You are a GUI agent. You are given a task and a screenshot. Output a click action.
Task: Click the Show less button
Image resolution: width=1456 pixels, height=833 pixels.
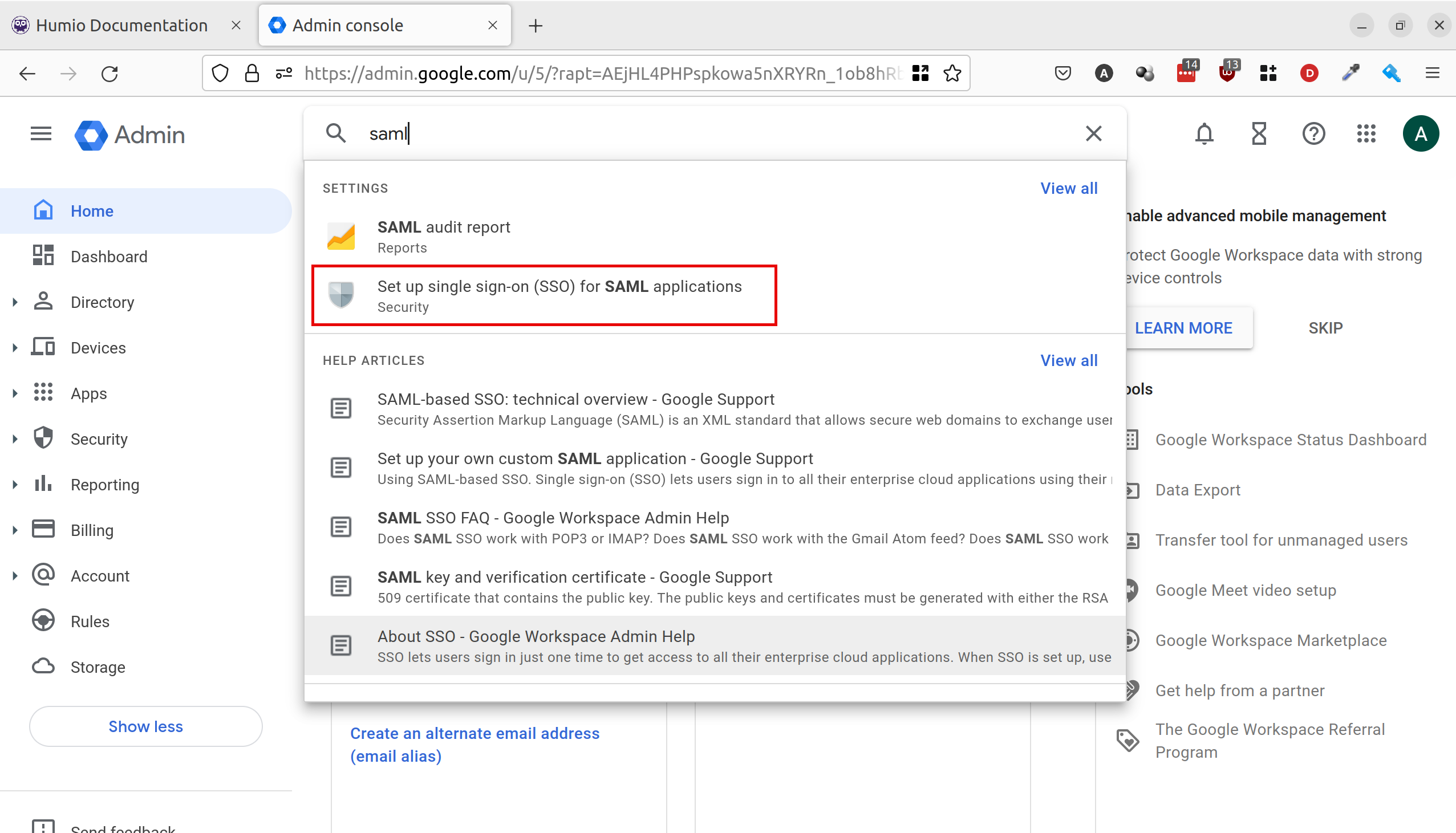click(145, 726)
